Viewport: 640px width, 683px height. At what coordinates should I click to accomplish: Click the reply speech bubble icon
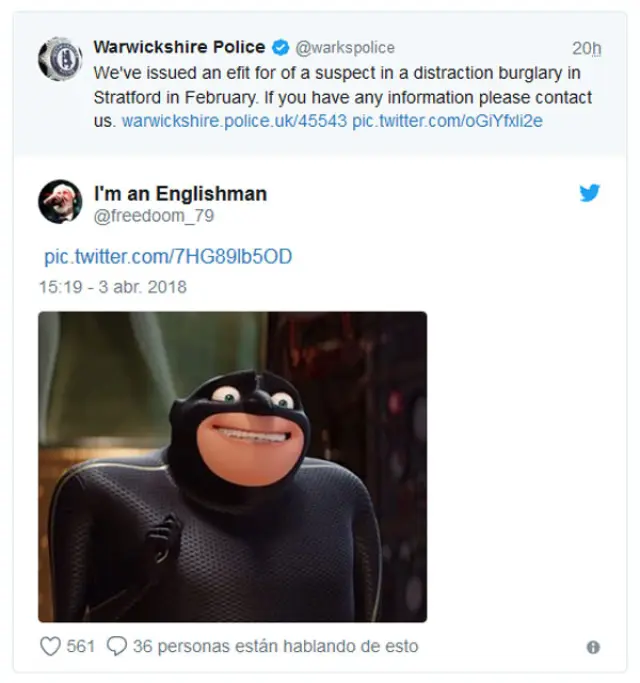coord(117,646)
